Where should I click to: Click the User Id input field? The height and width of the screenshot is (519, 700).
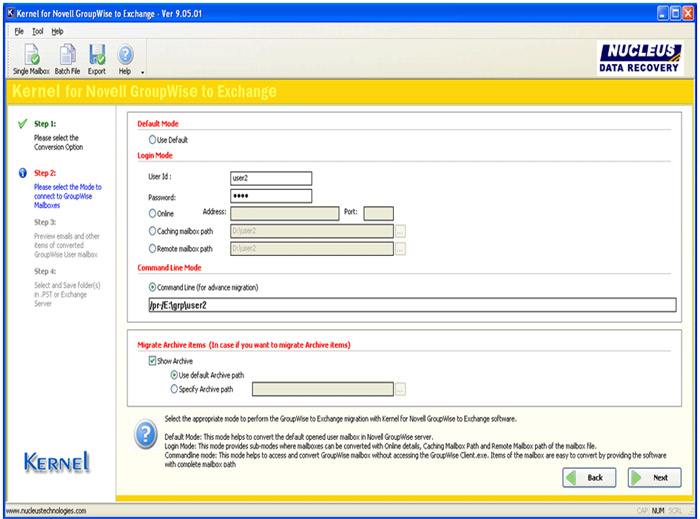point(270,177)
